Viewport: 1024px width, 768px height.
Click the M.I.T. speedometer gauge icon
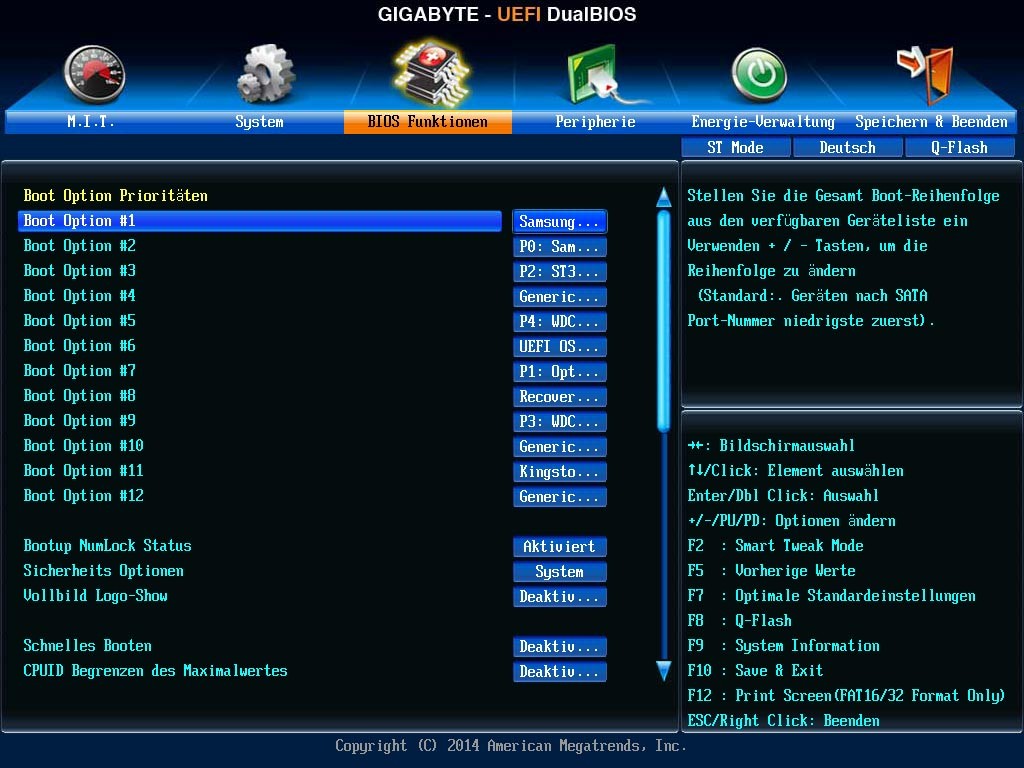95,74
